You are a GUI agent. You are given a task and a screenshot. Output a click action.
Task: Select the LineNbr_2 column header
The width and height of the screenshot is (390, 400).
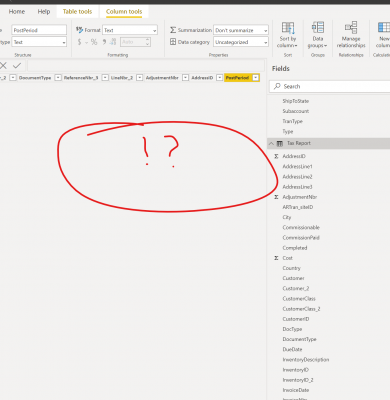pos(122,78)
